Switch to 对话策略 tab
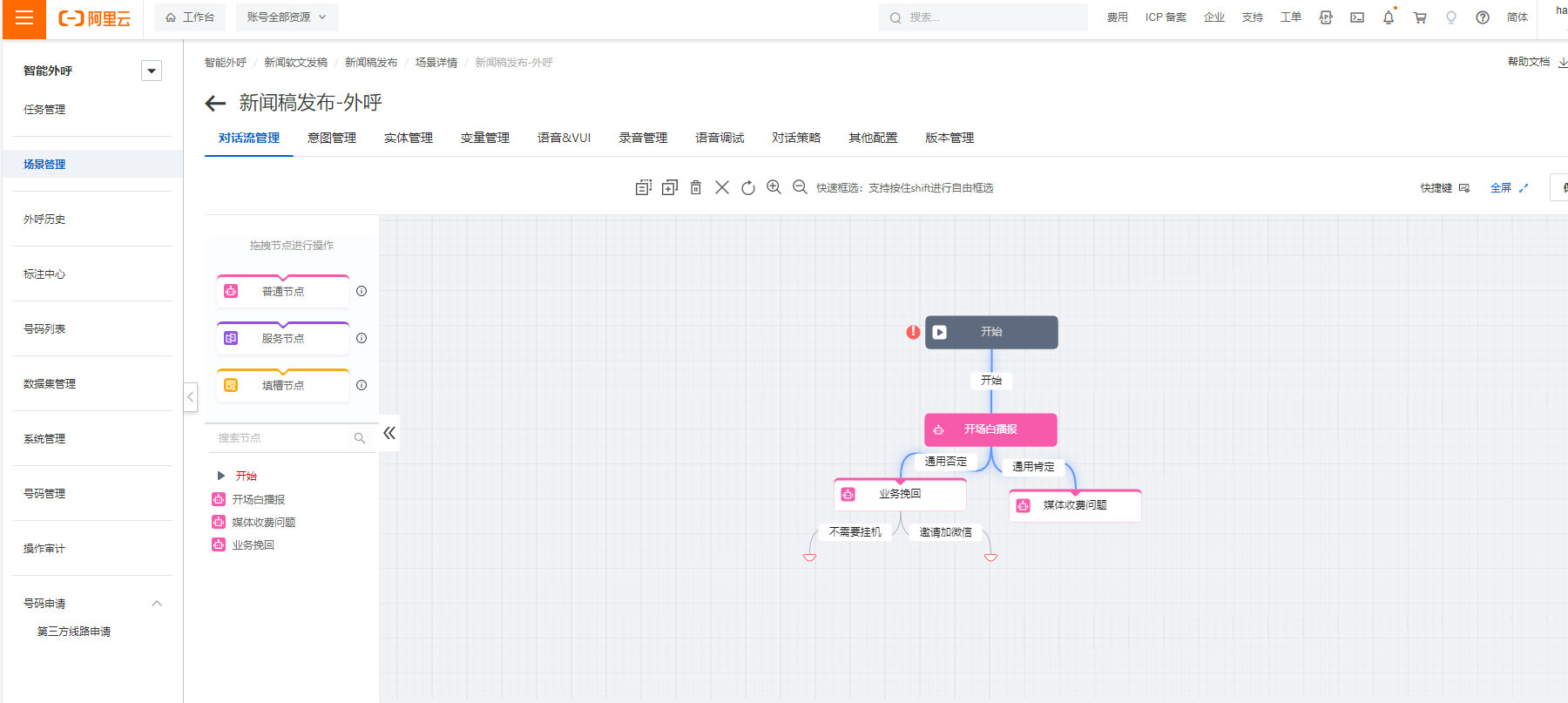 pos(797,138)
